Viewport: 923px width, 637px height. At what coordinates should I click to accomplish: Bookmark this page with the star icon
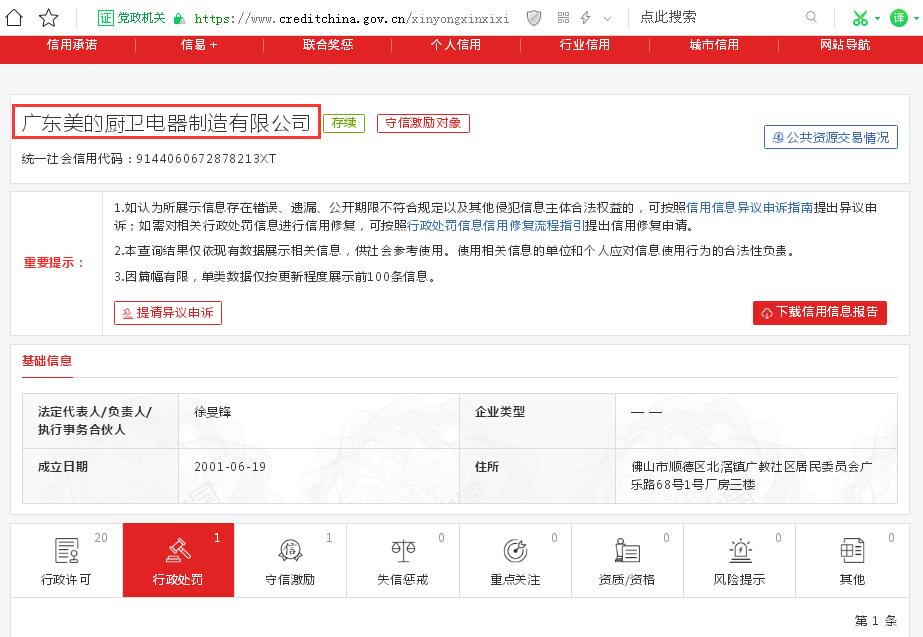click(48, 18)
